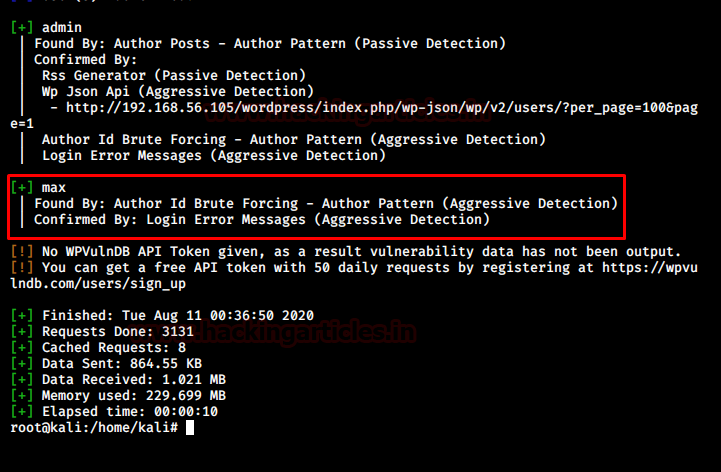Select the username max in red box

click(54, 188)
